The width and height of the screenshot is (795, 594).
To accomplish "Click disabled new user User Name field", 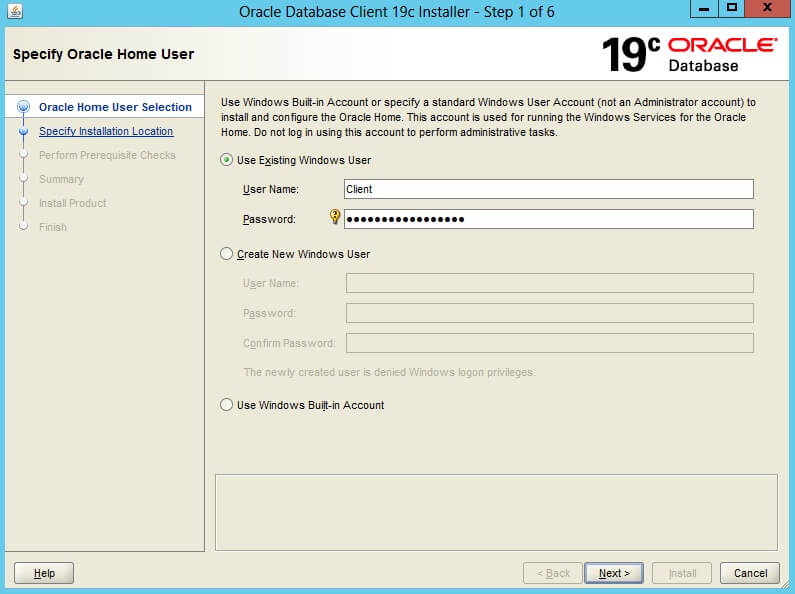I will pos(550,283).
